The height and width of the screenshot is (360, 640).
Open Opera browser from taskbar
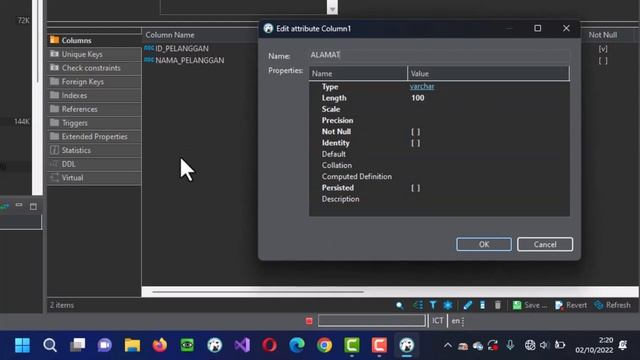click(x=269, y=345)
